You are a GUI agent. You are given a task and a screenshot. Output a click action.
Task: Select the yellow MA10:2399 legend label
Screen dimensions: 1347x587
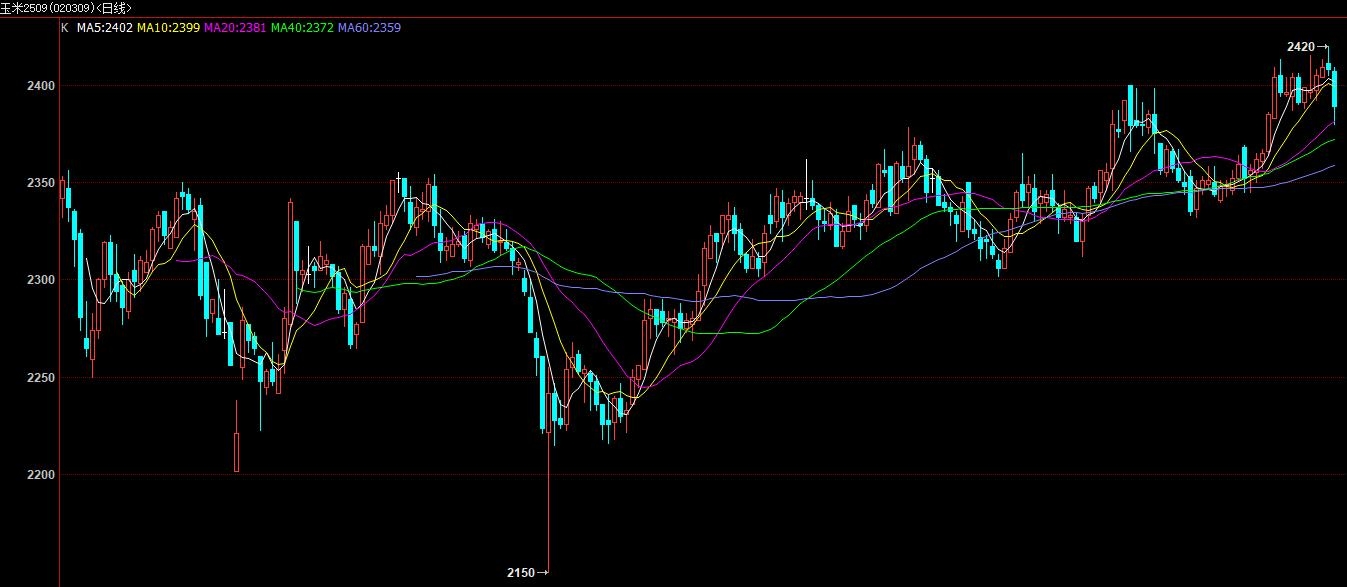click(169, 28)
